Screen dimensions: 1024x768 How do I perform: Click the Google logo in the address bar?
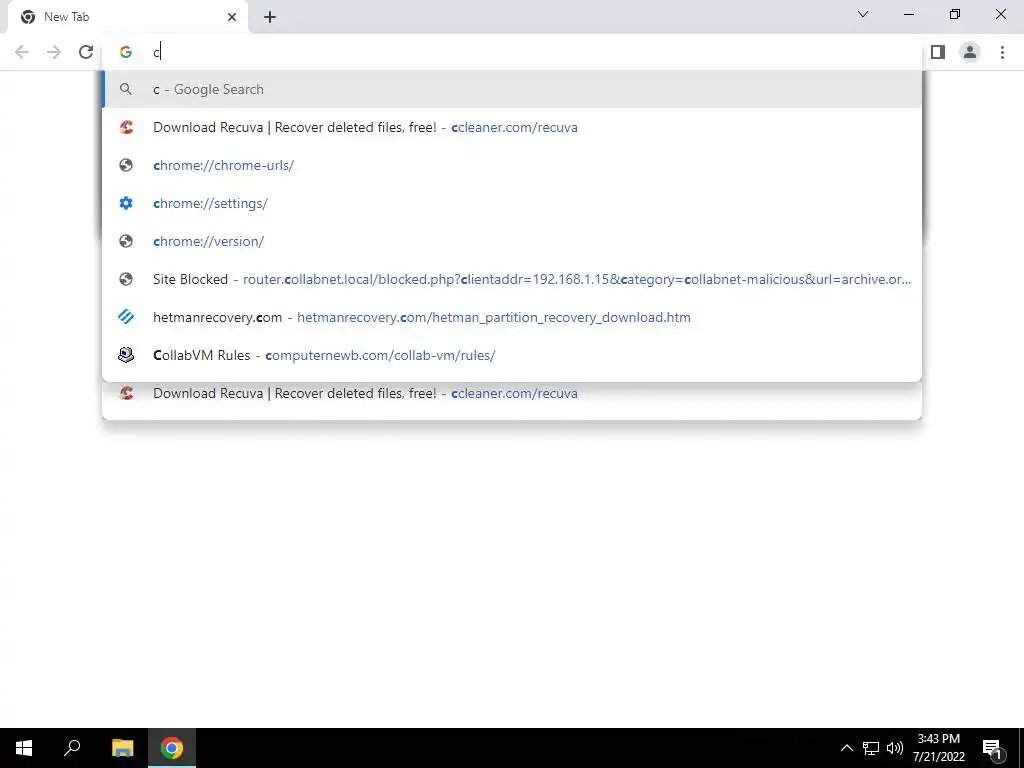(x=126, y=52)
